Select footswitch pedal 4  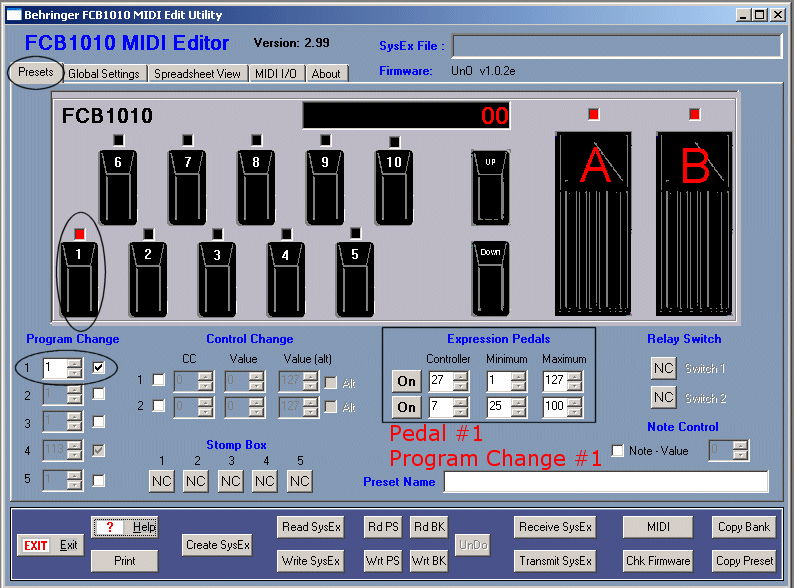tap(286, 279)
